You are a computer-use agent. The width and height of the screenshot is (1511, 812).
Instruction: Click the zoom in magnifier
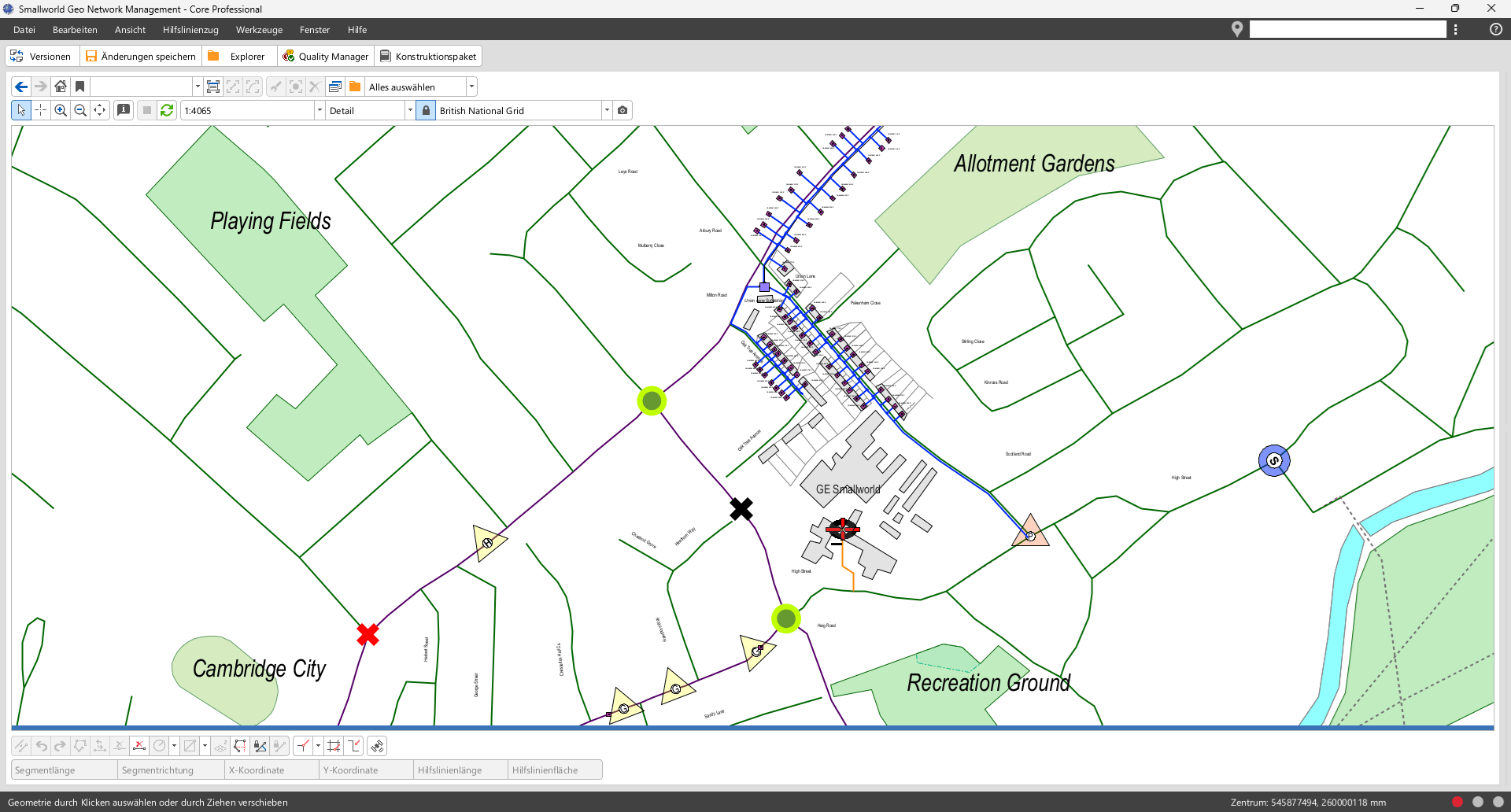click(61, 110)
